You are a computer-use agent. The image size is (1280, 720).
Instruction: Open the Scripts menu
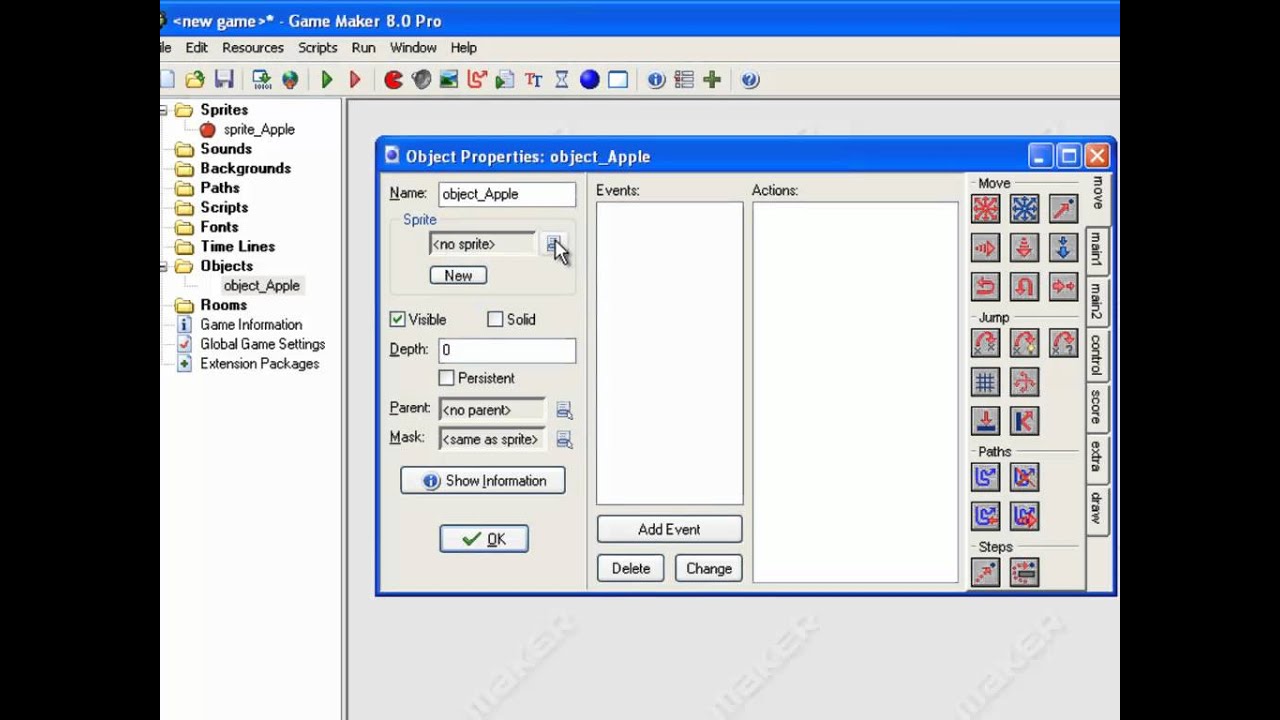[x=318, y=47]
